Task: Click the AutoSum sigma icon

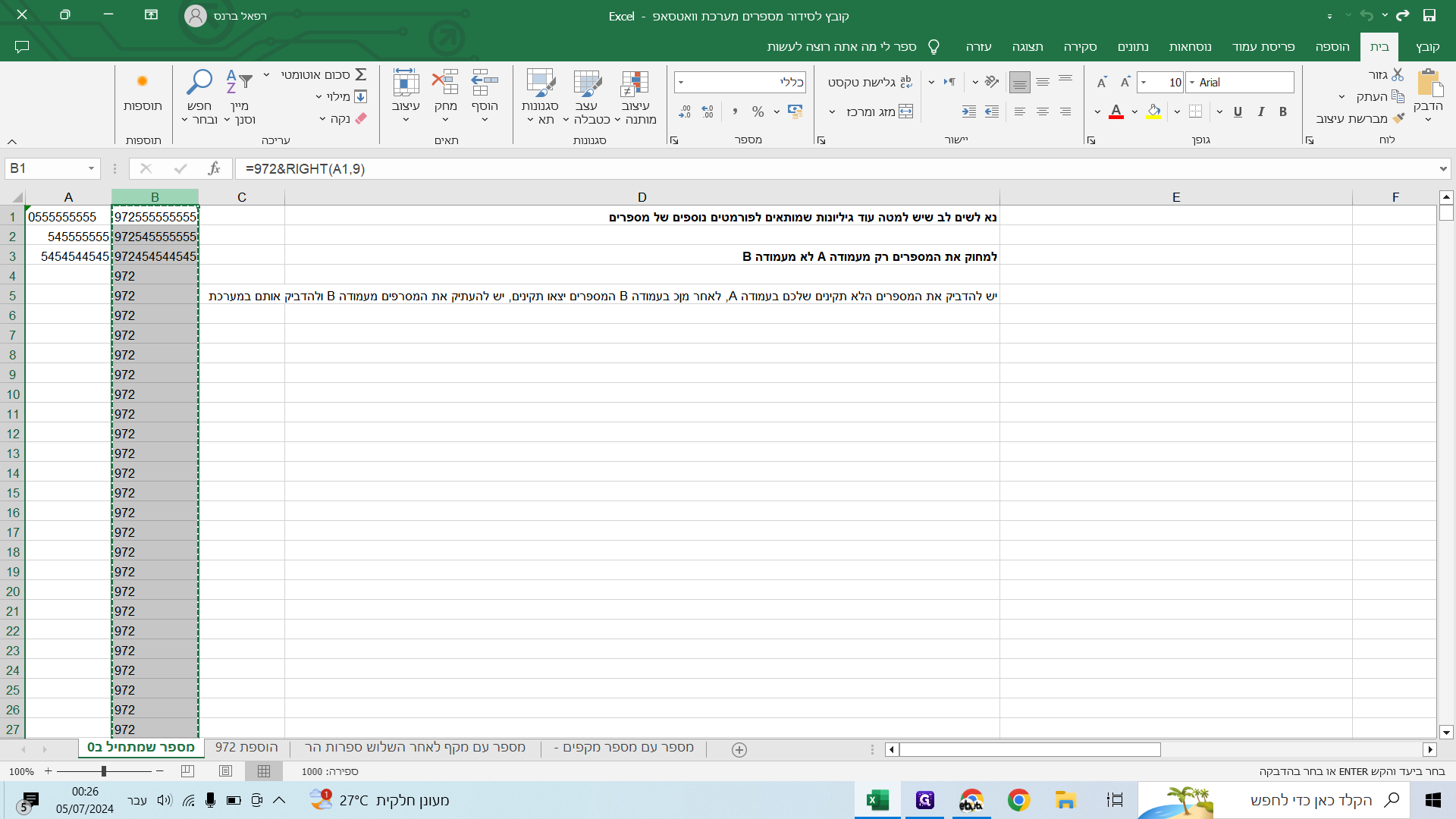Action: tap(361, 74)
